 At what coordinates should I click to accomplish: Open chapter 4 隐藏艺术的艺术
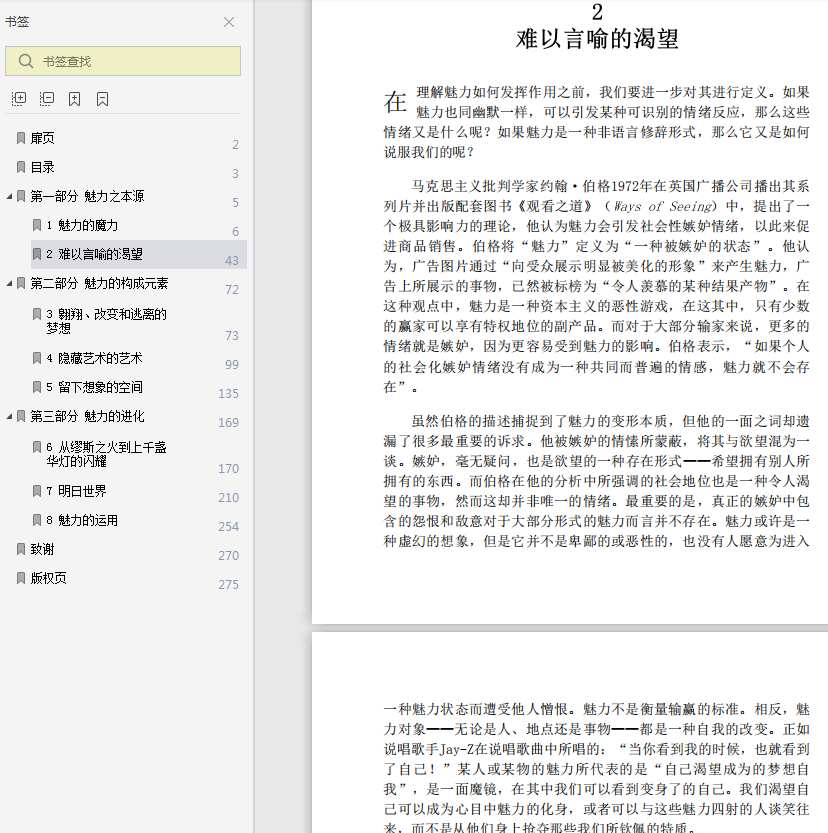coord(94,359)
